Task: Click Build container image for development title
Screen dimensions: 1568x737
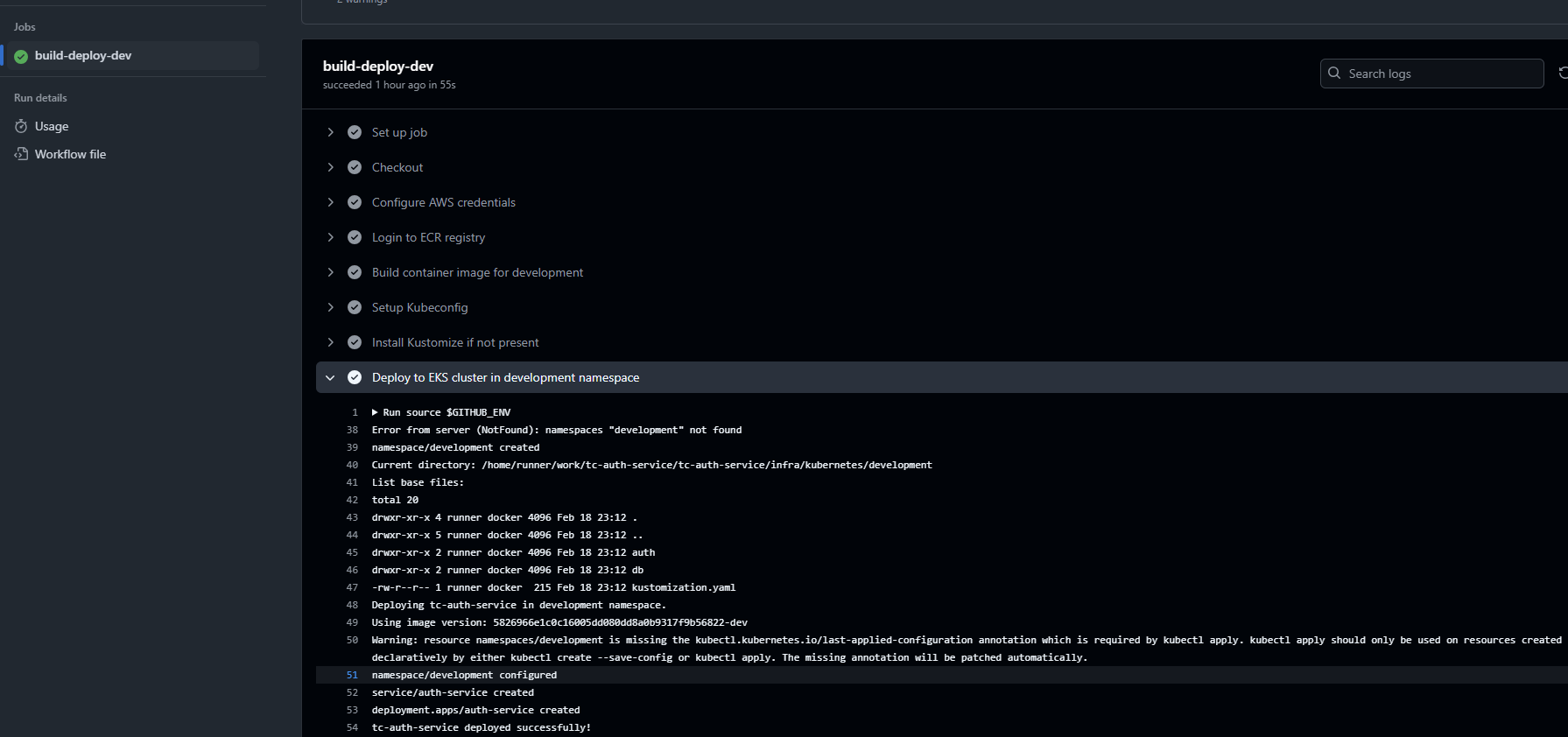Action: point(477,272)
